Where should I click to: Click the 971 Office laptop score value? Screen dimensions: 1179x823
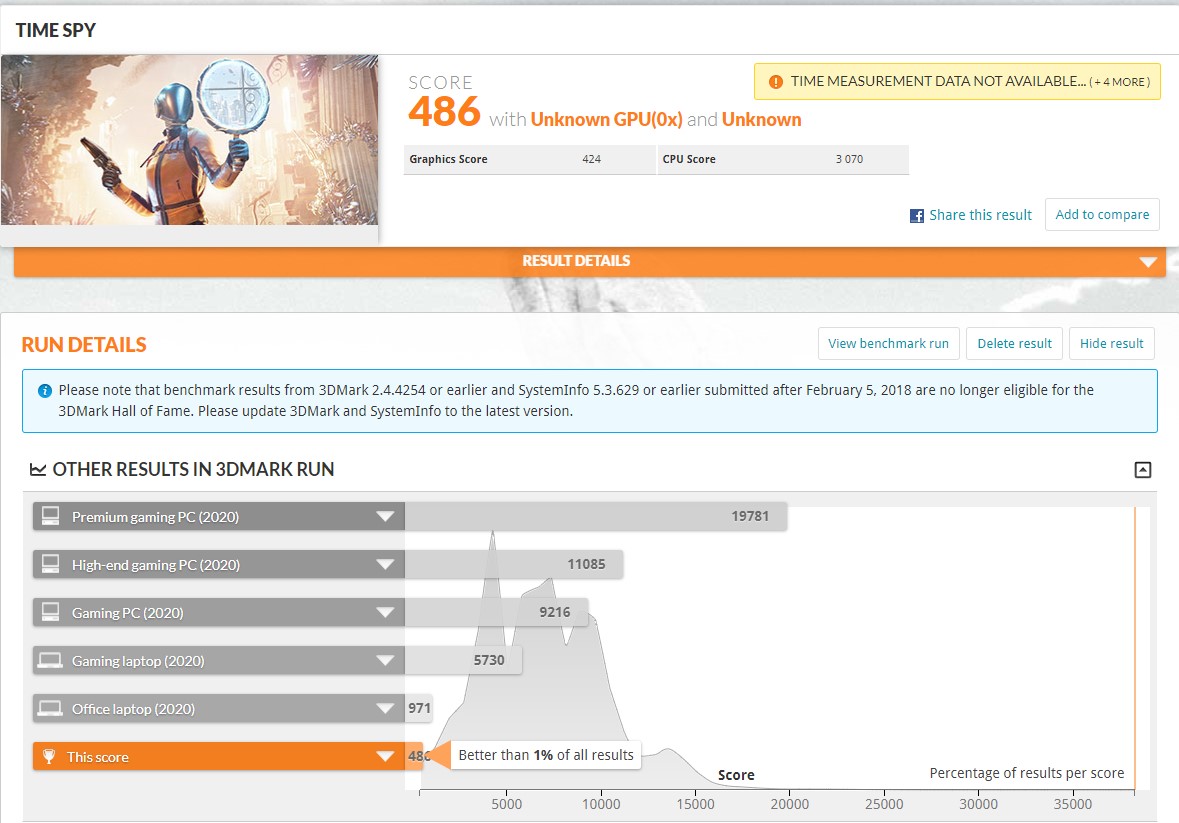point(420,708)
